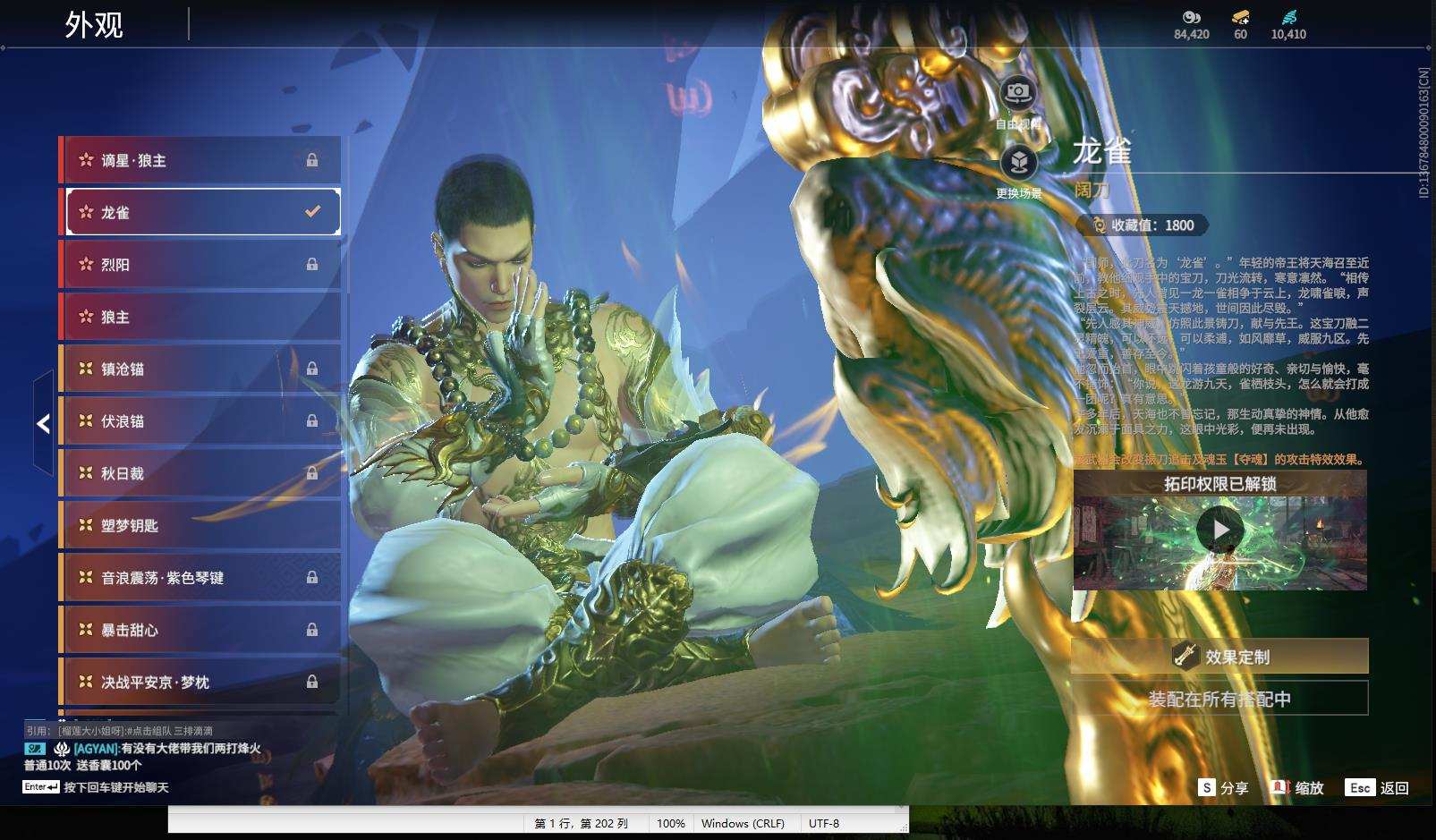Select the 烈阳 weapon skin
The image size is (1436, 840).
click(x=200, y=264)
